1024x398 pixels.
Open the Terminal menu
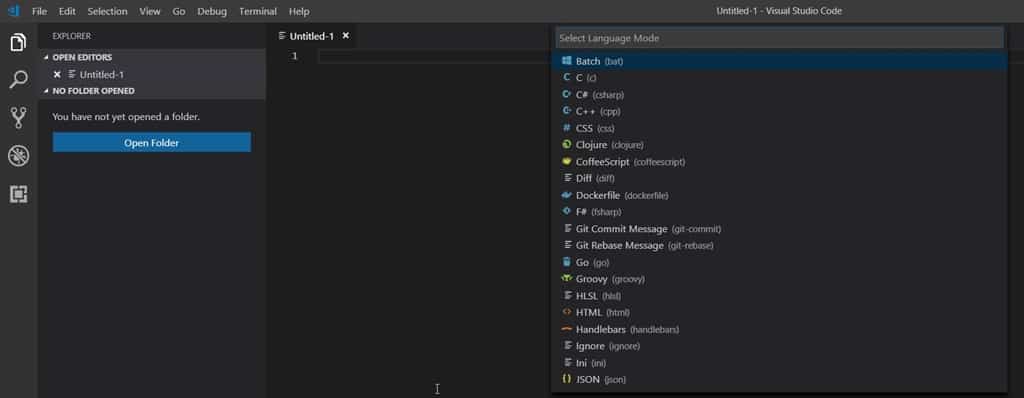(257, 11)
